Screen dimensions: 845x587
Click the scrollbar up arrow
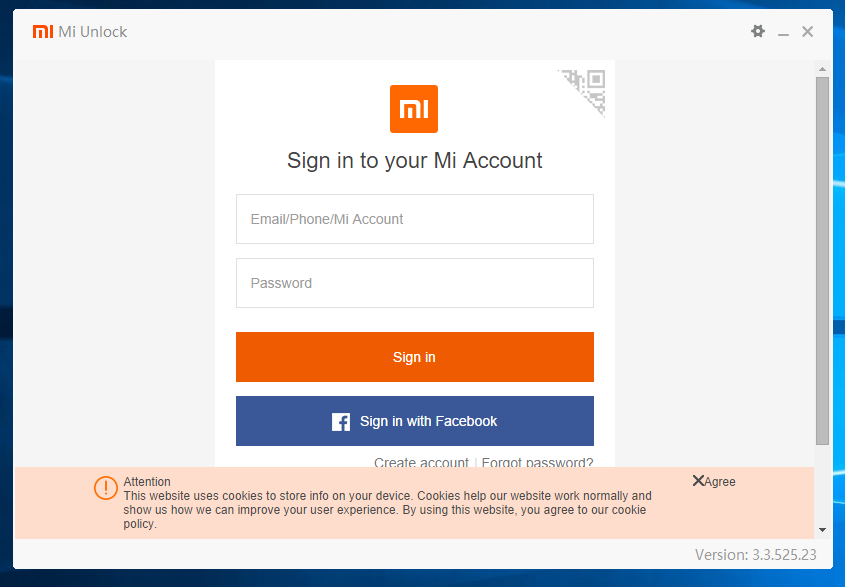(822, 69)
